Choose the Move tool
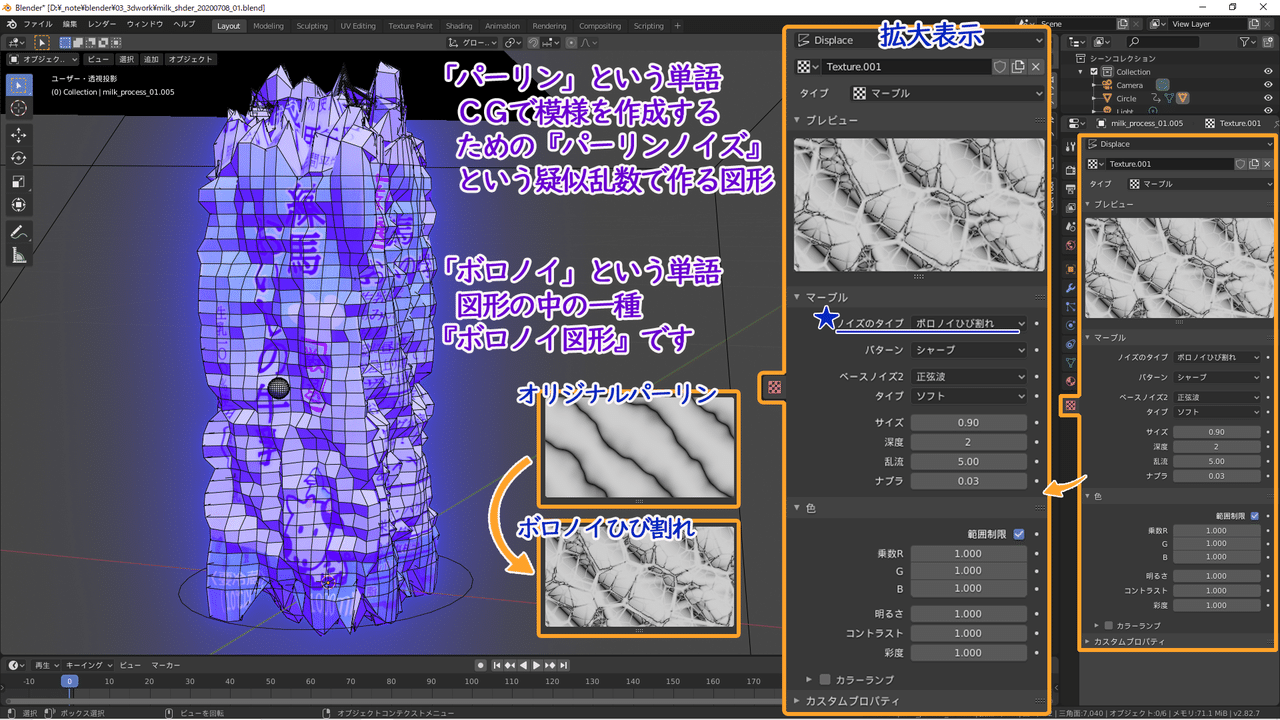The width and height of the screenshot is (1280, 720). [x=18, y=134]
